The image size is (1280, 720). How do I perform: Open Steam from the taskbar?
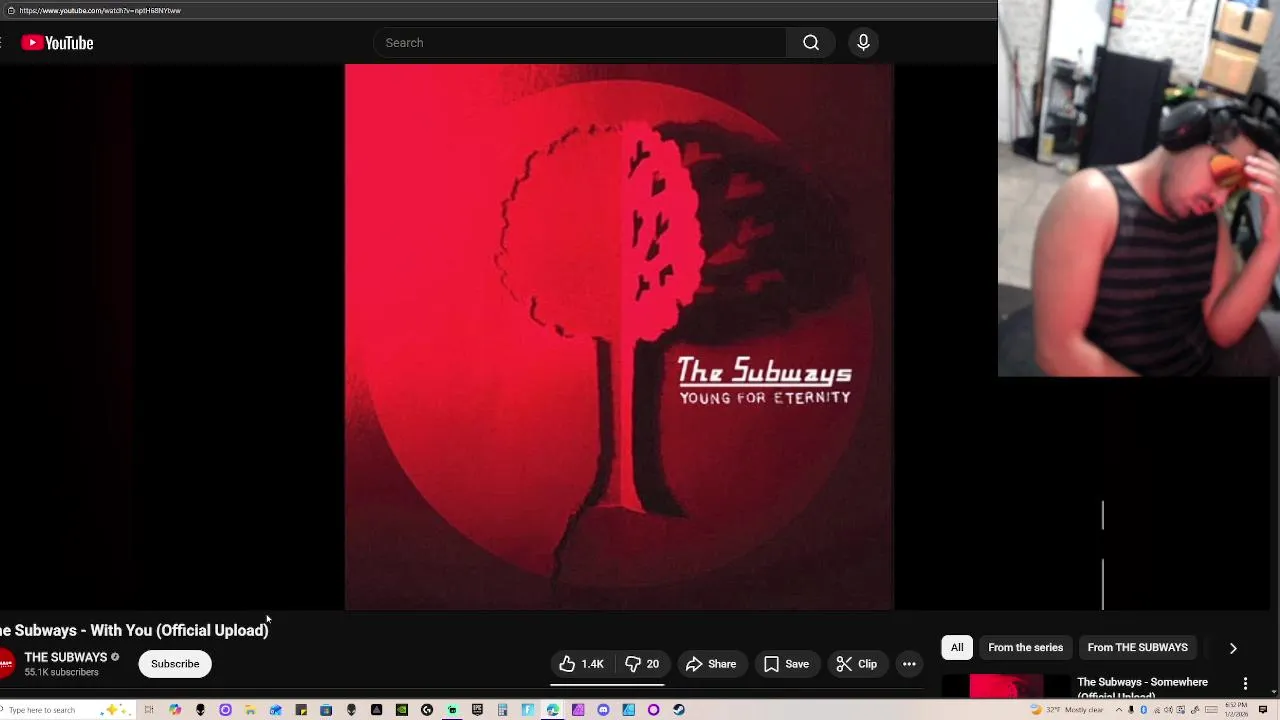679,710
